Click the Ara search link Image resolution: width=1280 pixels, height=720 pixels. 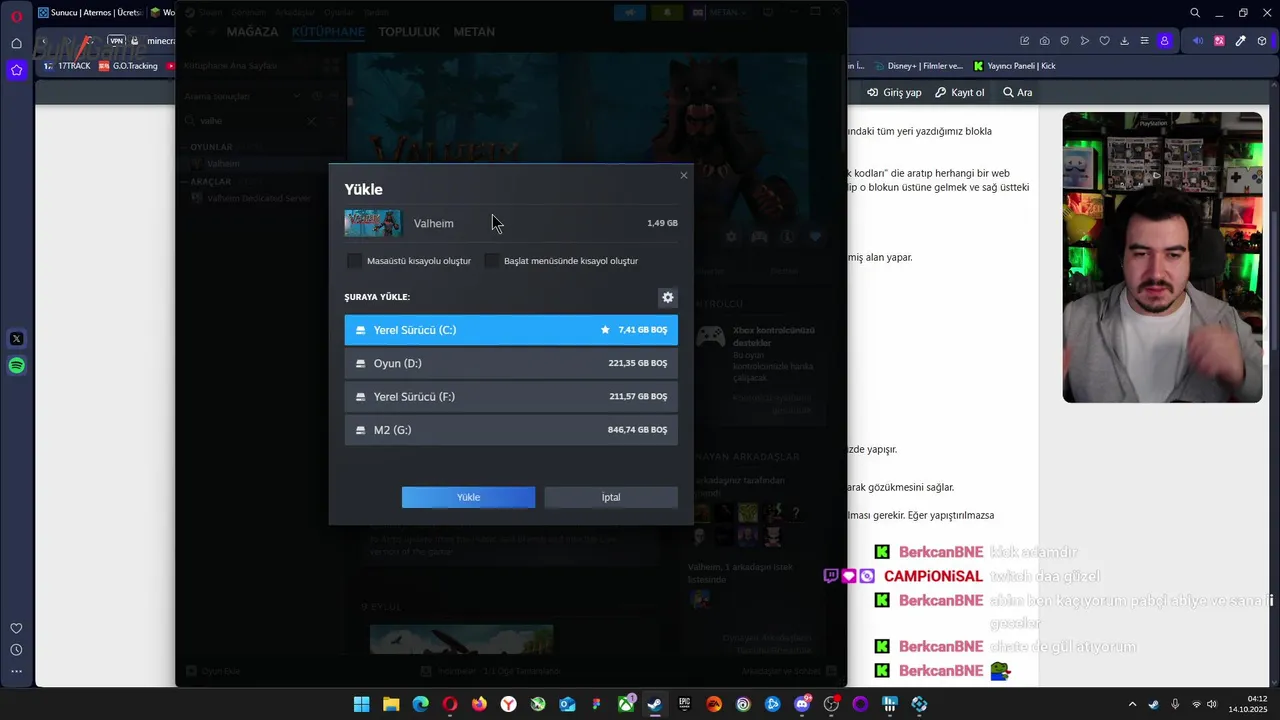[x=1018, y=92]
